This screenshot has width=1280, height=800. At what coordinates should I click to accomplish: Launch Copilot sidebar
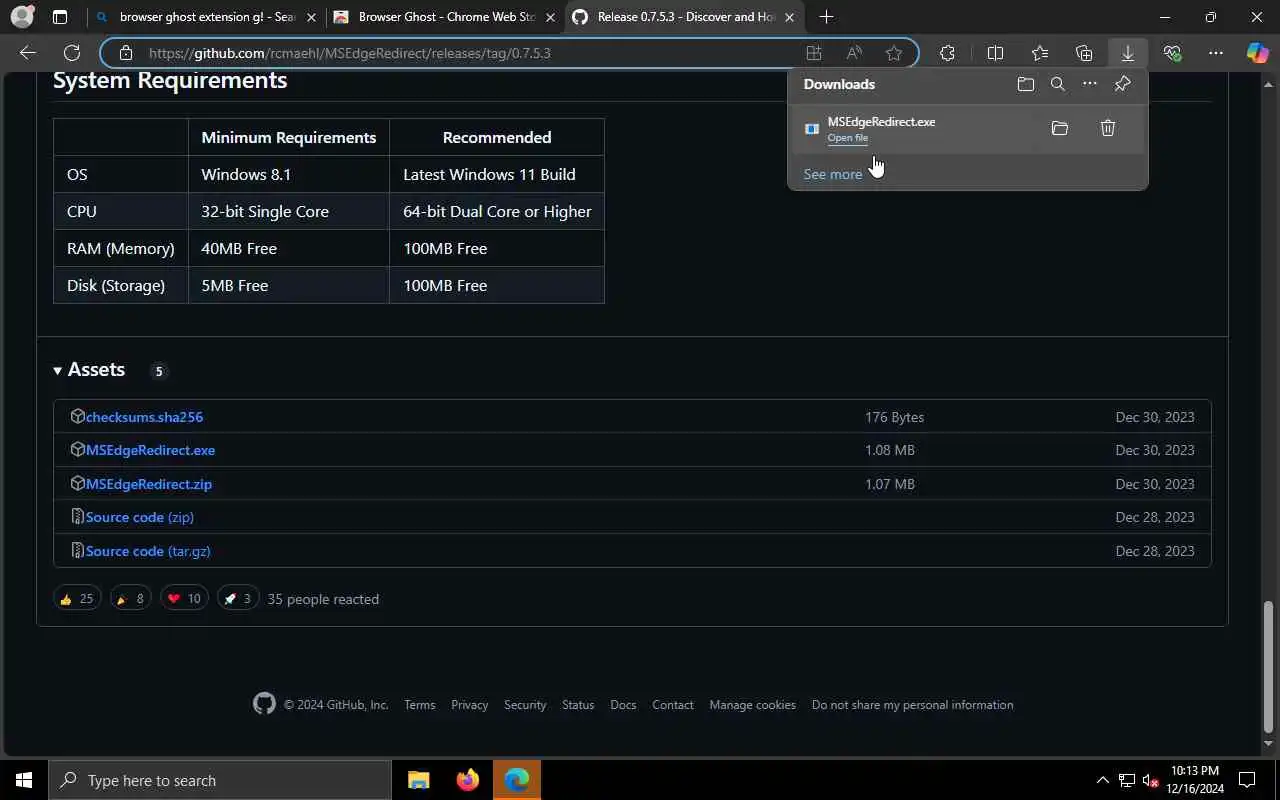pos(1258,53)
